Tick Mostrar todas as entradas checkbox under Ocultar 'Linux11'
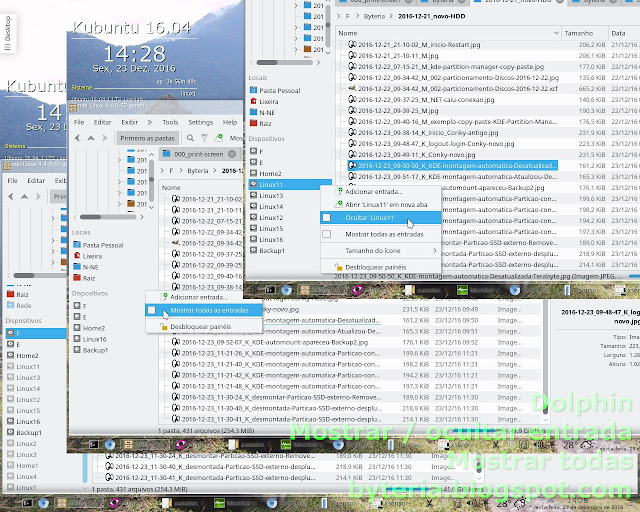Screen dimensions: 640x512 (327, 234)
